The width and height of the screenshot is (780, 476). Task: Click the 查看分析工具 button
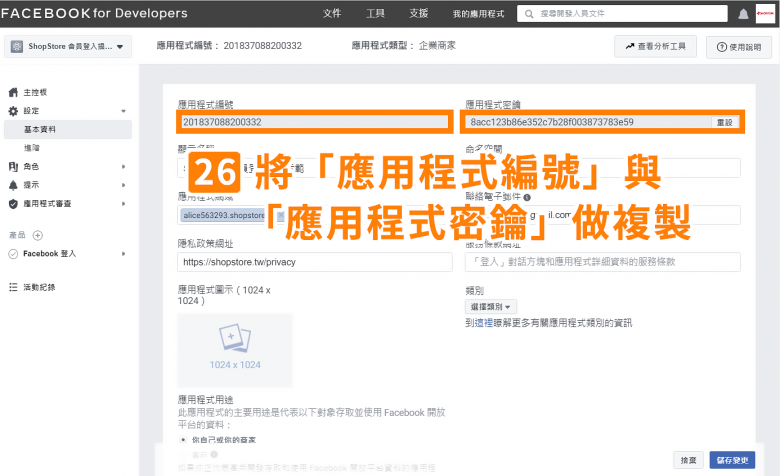(655, 46)
